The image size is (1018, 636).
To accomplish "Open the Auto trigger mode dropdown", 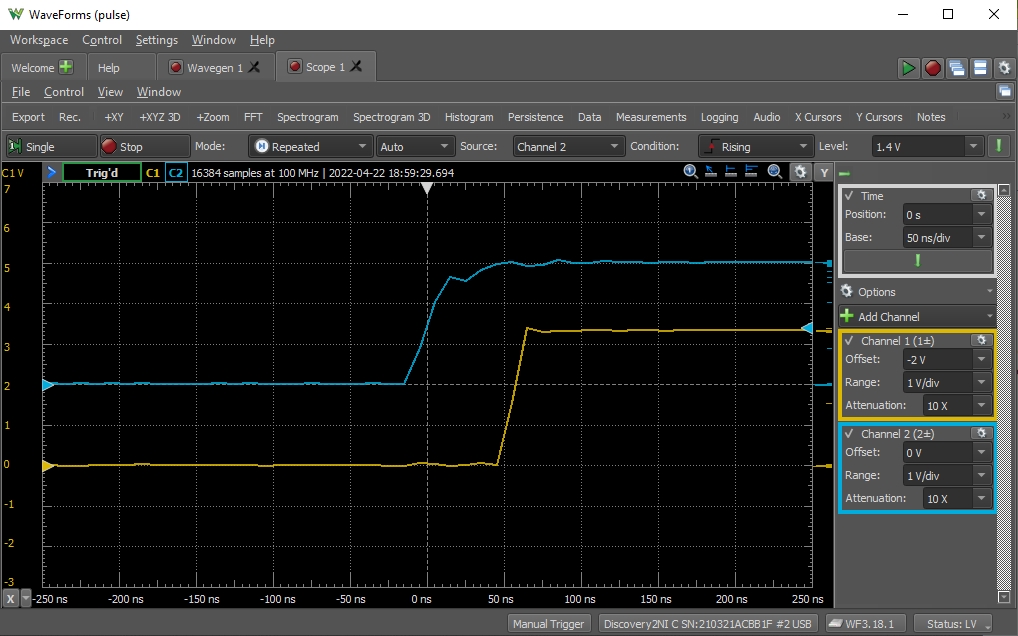I will click(x=414, y=147).
